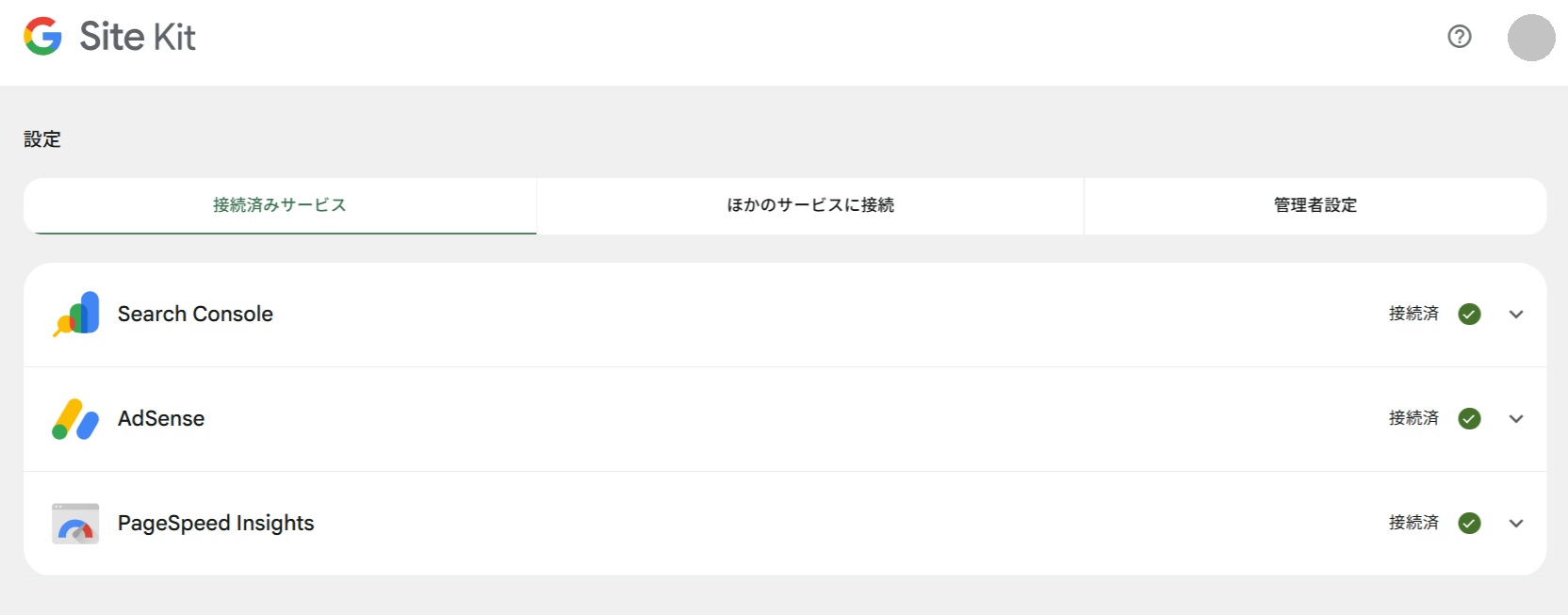The image size is (1568, 615).
Task: Open the 管理者設定 tab
Action: pyautogui.click(x=1315, y=205)
